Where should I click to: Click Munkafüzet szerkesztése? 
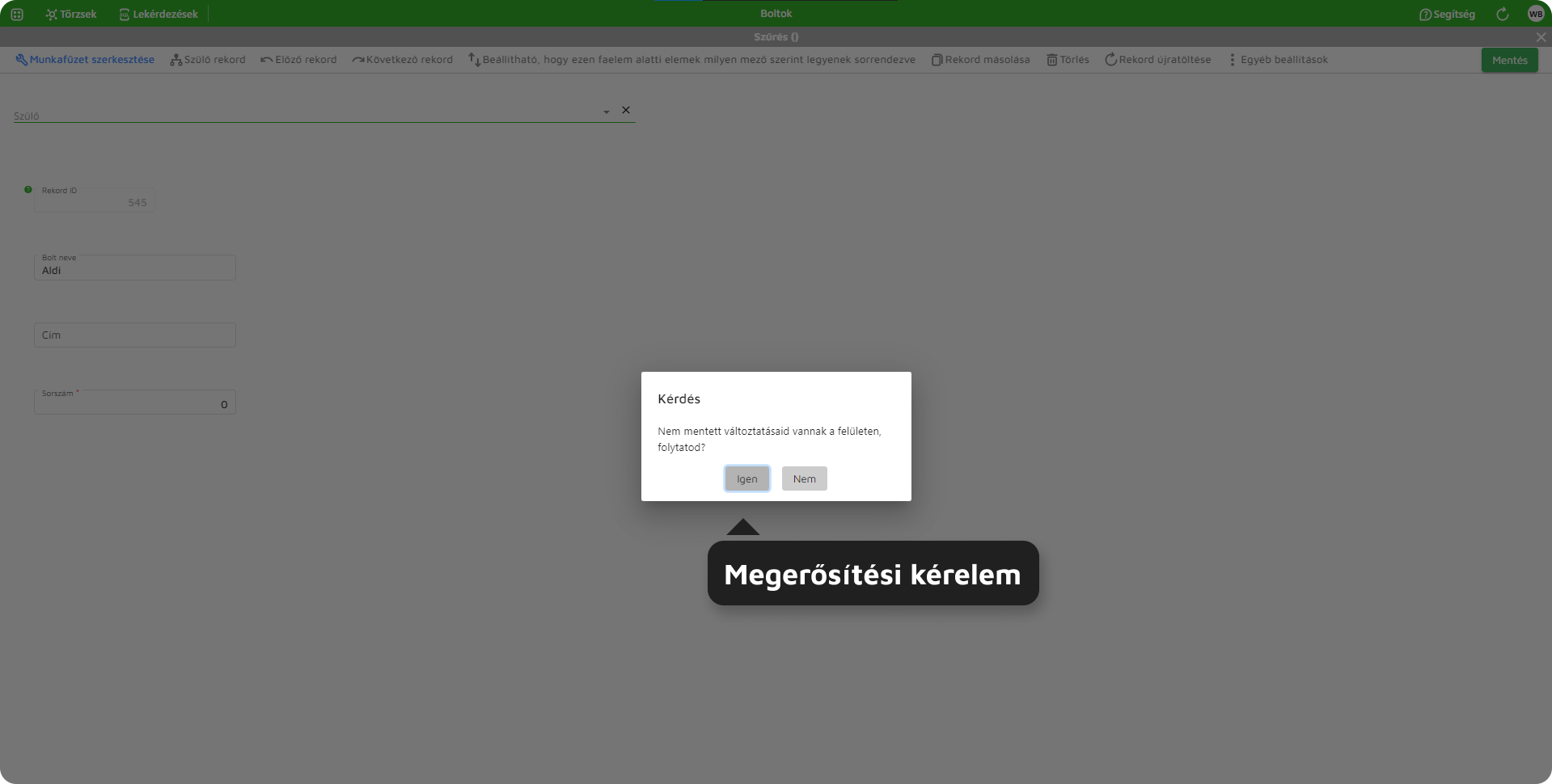pos(85,60)
